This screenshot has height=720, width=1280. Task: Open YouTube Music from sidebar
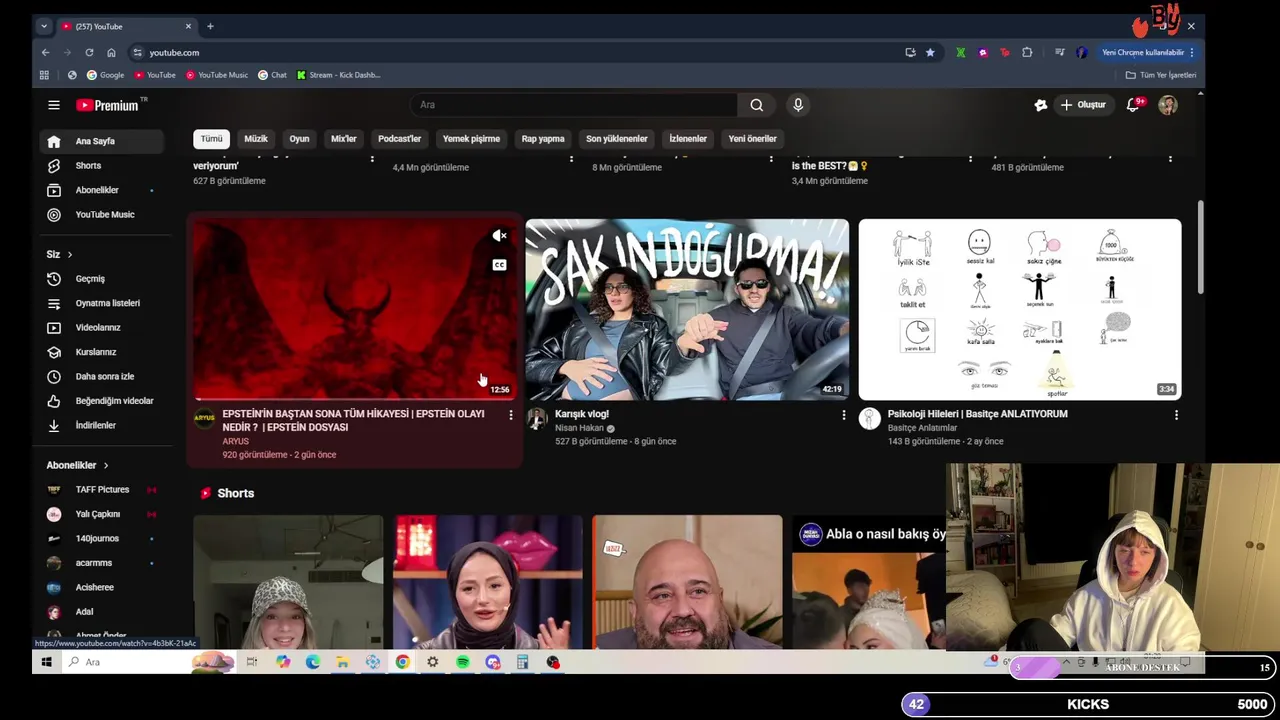(100, 215)
